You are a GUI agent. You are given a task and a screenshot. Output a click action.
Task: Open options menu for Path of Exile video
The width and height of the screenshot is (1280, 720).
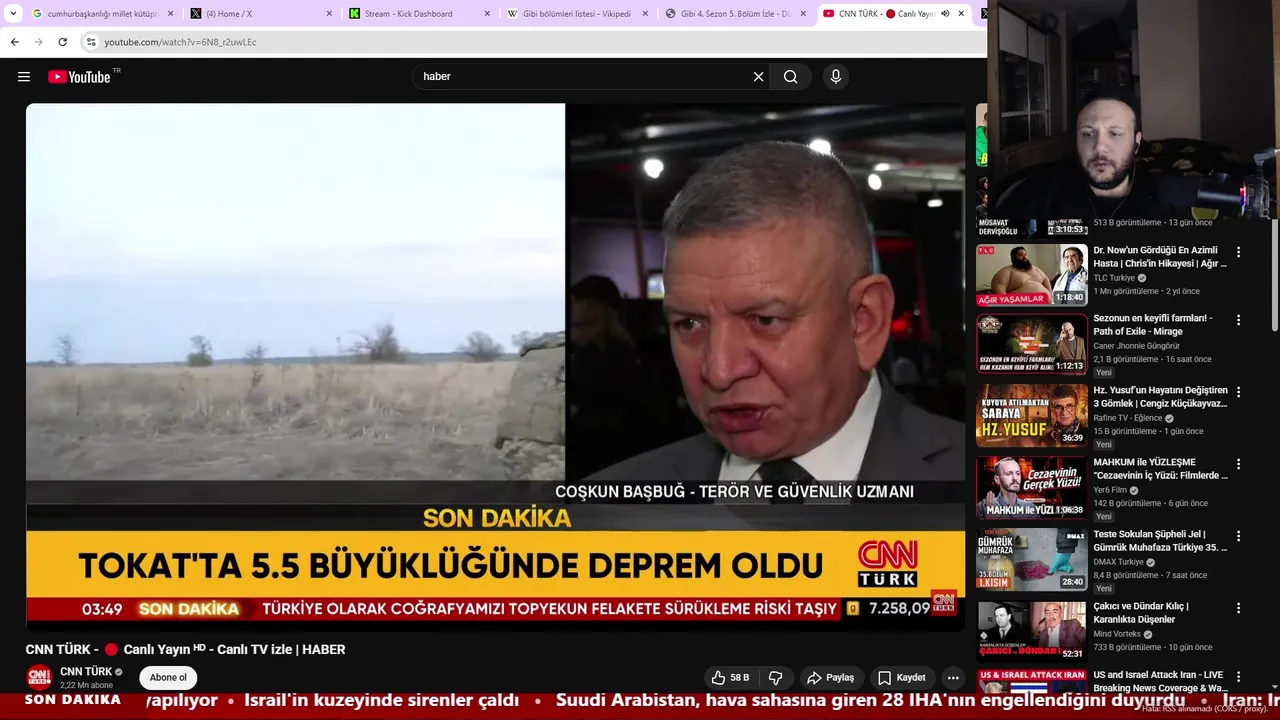click(x=1238, y=320)
